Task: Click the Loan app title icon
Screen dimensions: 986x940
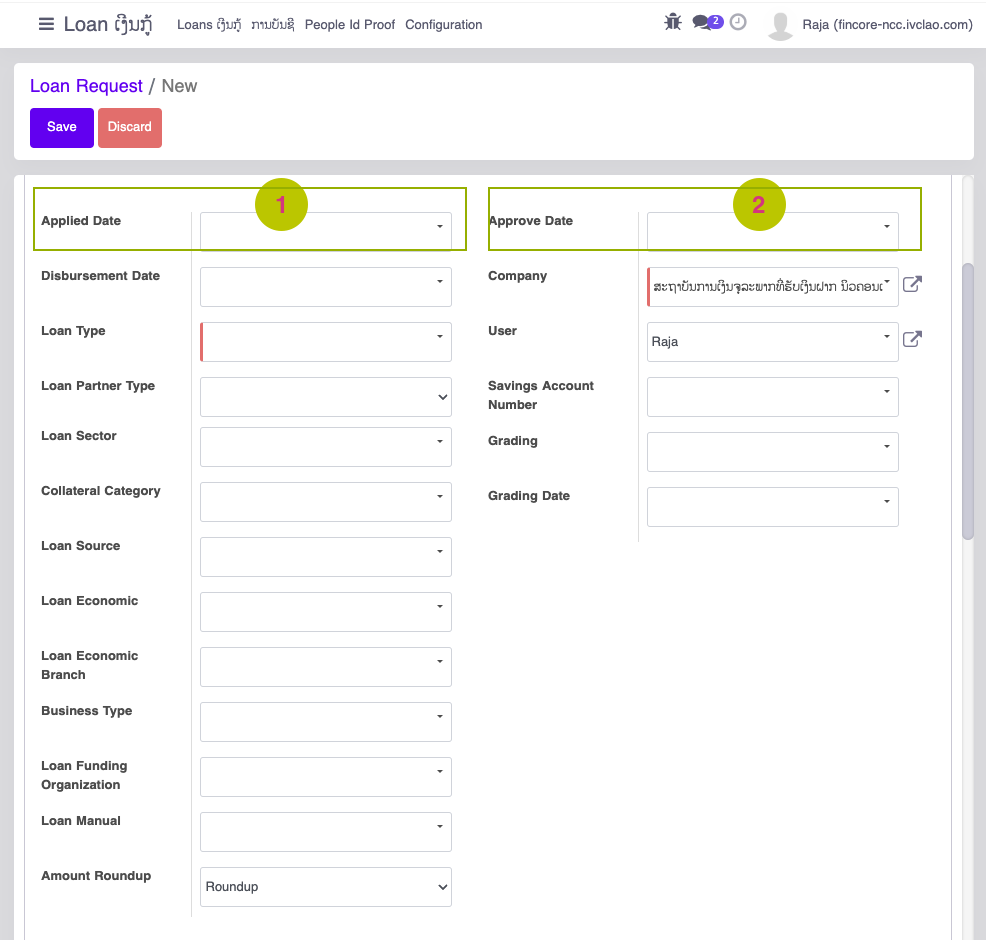Action: point(94,24)
